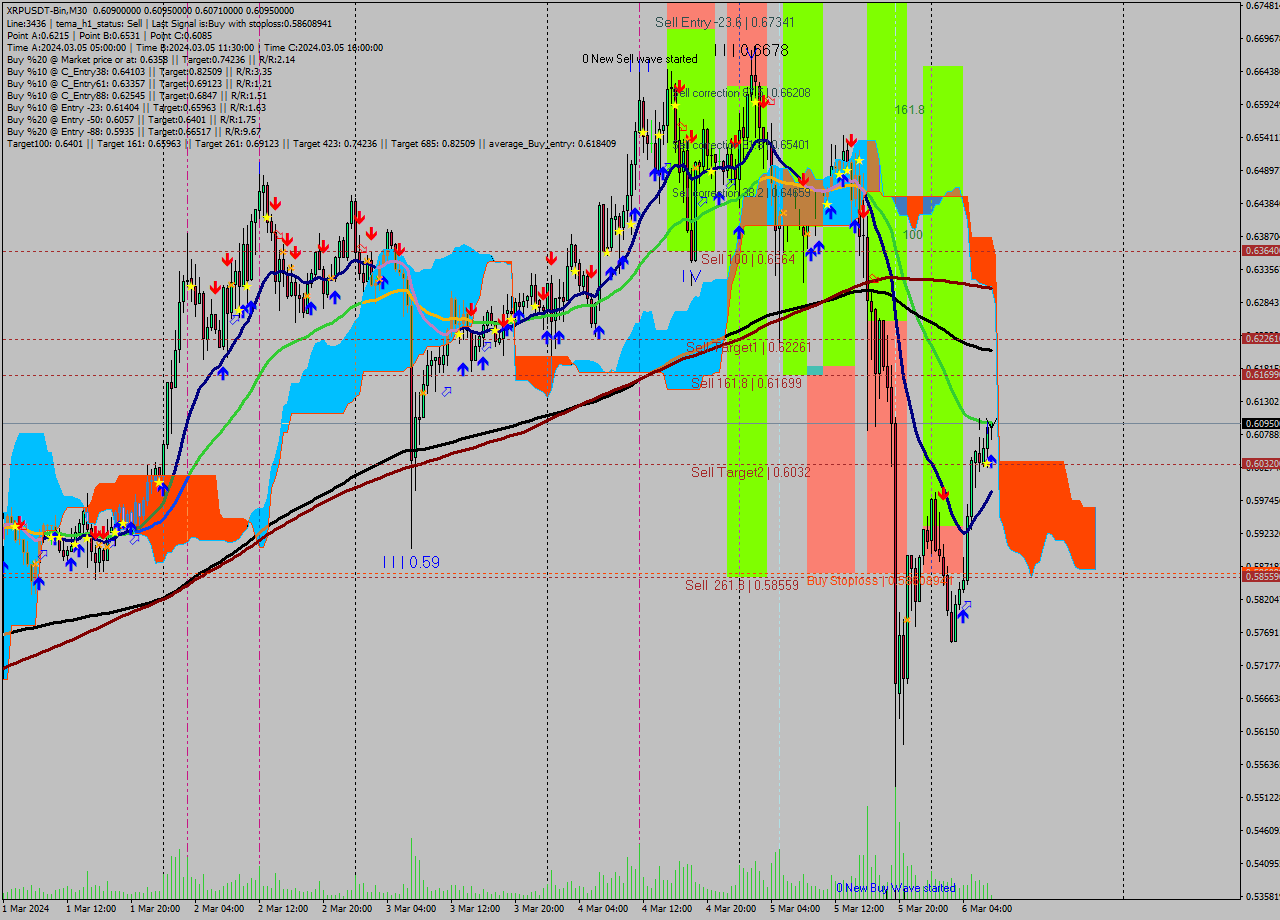The image size is (1280, 920).
Task: Select the '6 Mar 04:00' time label
Action: (x=987, y=909)
